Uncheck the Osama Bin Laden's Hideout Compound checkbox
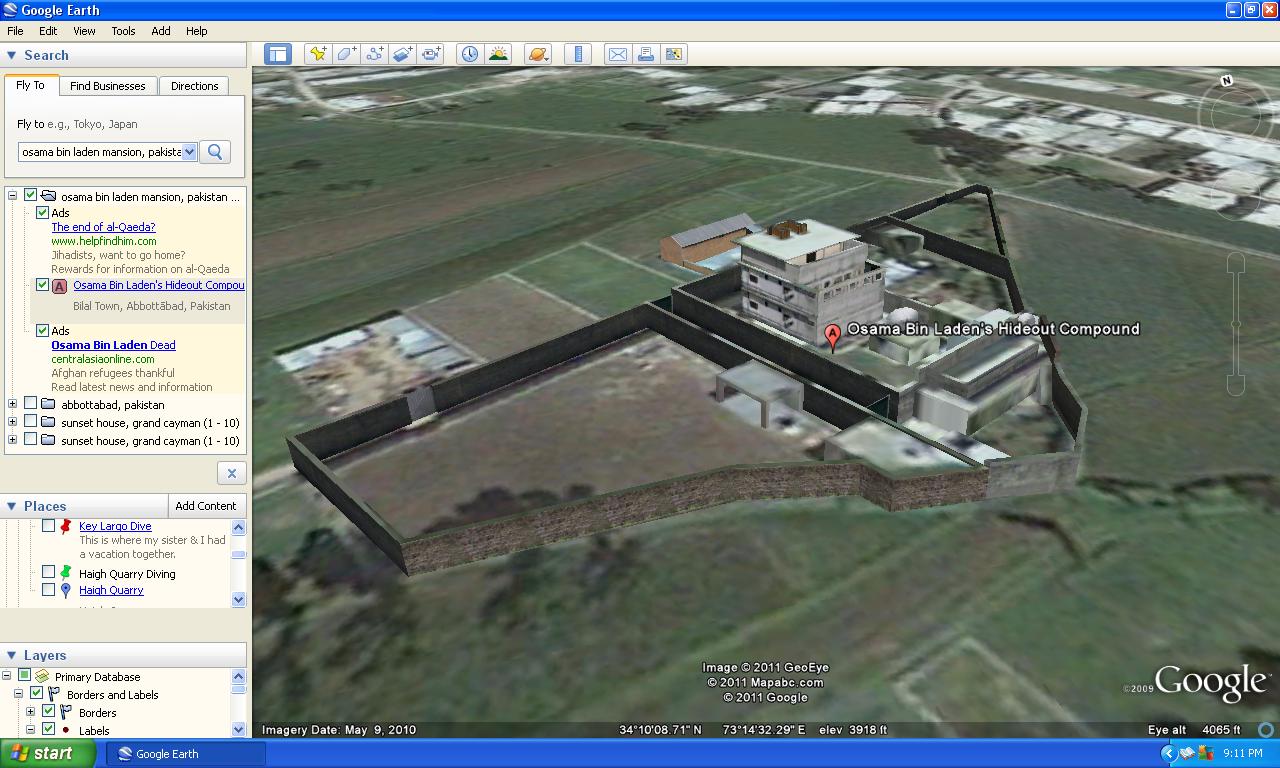 point(42,285)
